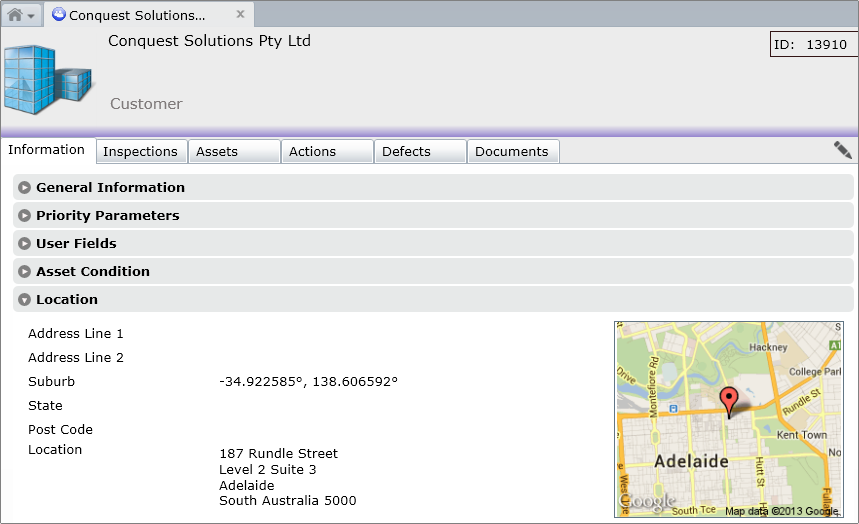Expand the General Information section
Viewport: 859px width, 524px height.
(x=433, y=187)
